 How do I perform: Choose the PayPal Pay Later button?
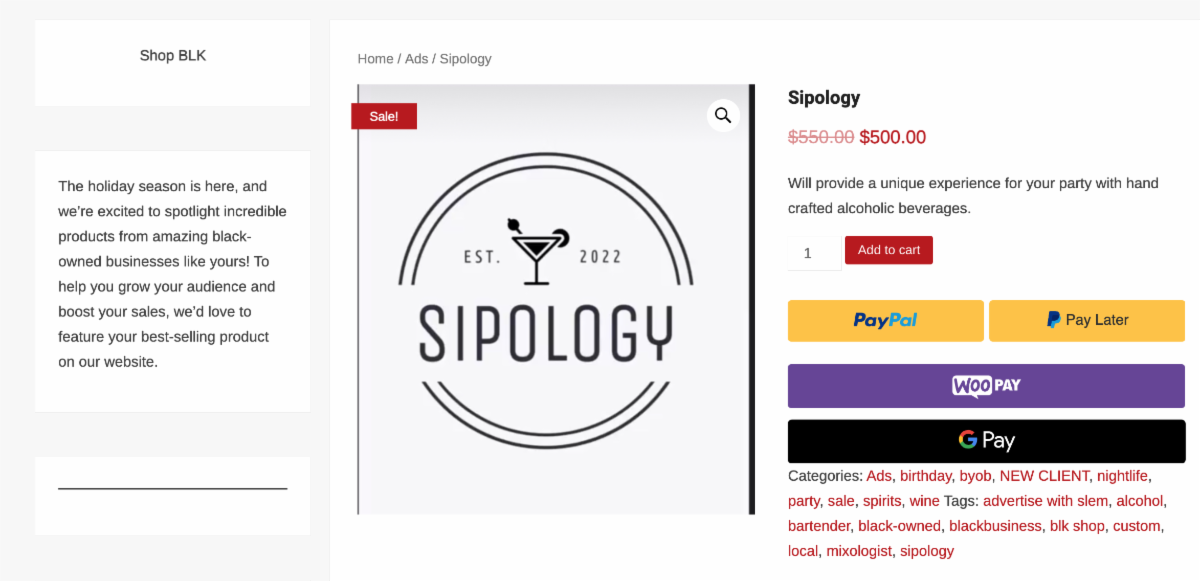click(1086, 320)
